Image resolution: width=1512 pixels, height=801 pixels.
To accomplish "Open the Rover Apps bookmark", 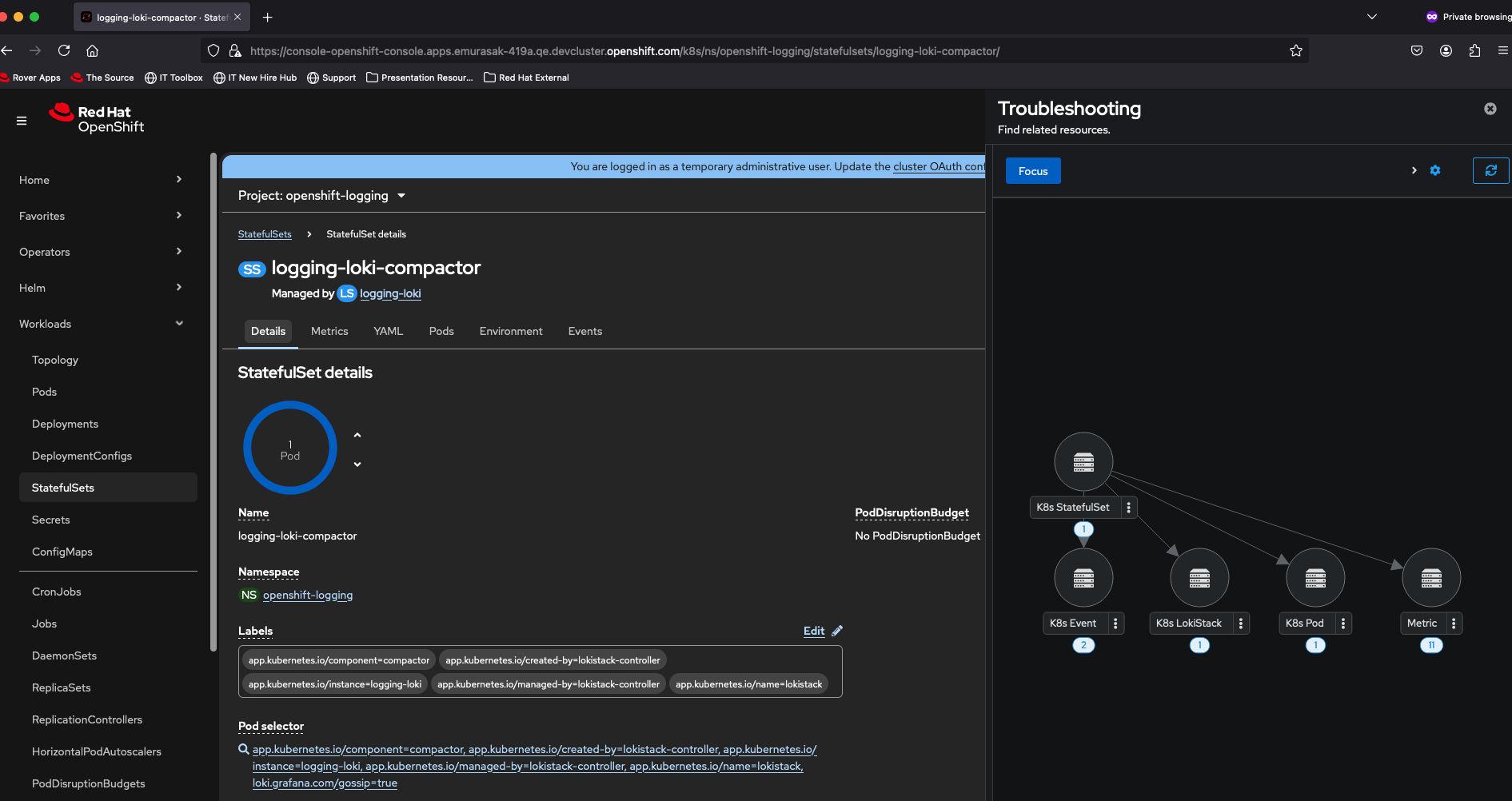I will pyautogui.click(x=30, y=78).
